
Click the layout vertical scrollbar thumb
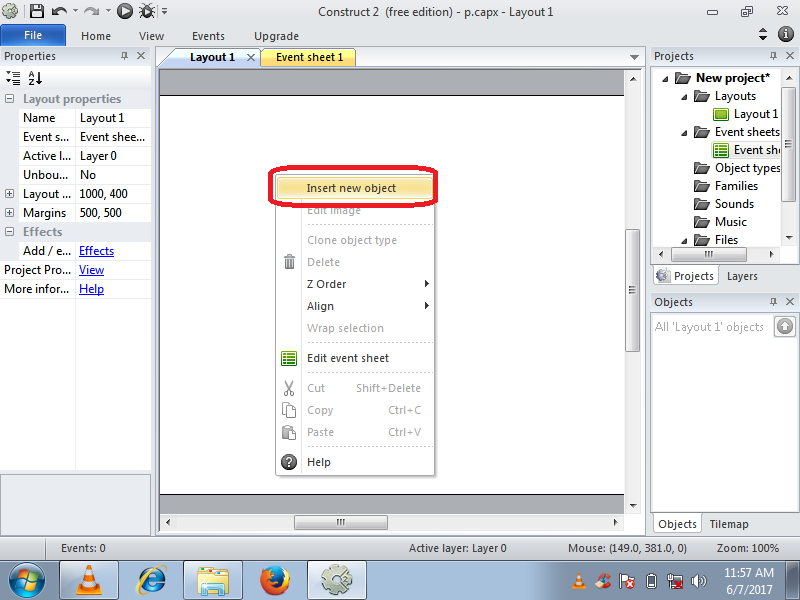[632, 290]
